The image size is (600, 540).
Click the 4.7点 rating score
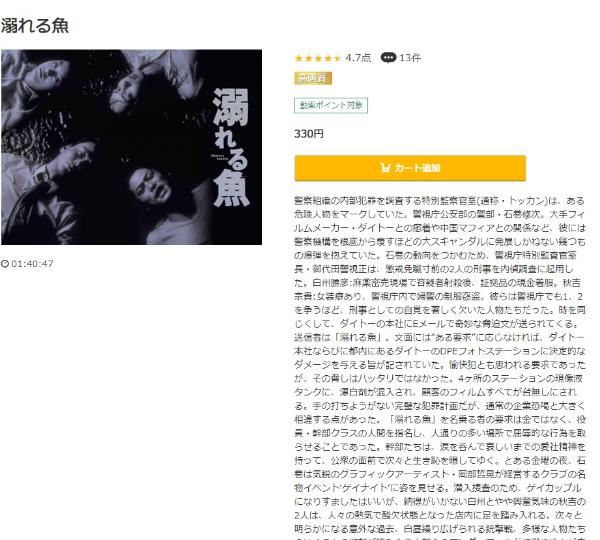358,58
